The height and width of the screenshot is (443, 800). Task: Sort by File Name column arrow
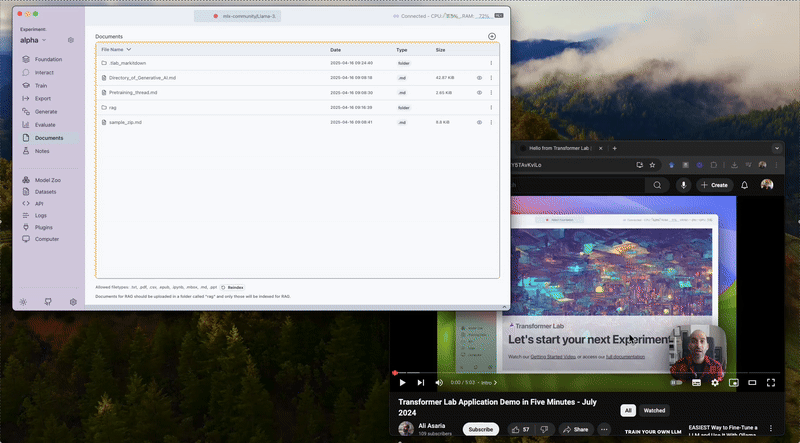coord(129,49)
